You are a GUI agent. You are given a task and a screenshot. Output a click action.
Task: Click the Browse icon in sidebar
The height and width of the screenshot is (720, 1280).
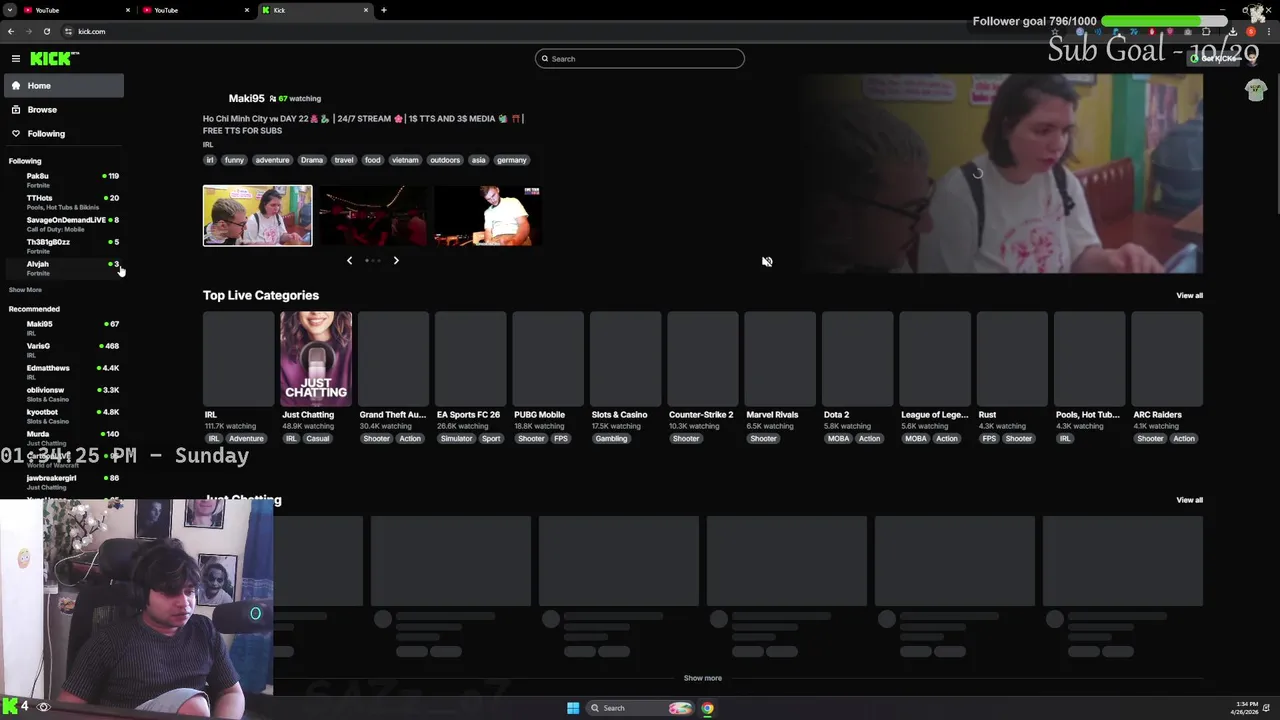[16, 110]
